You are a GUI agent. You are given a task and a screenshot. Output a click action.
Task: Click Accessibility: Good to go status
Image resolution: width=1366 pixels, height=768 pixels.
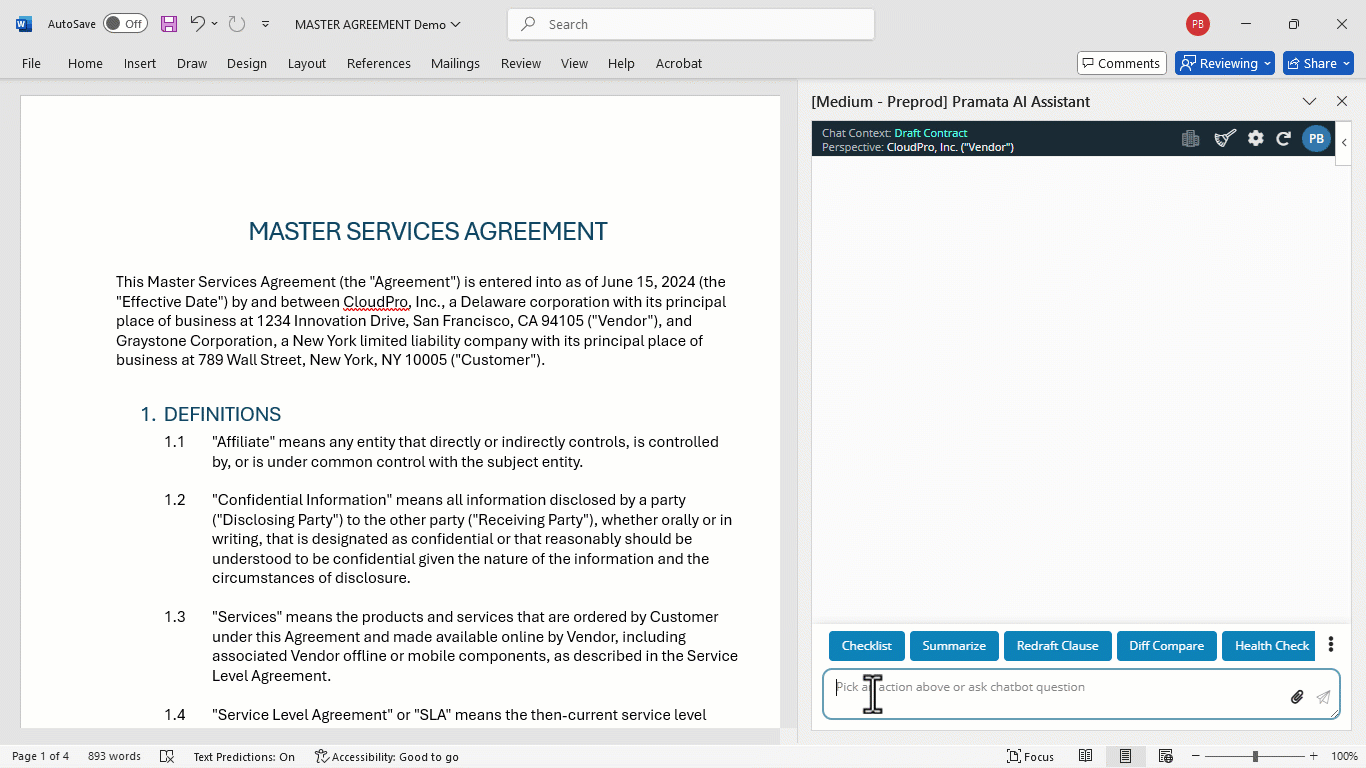point(386,756)
